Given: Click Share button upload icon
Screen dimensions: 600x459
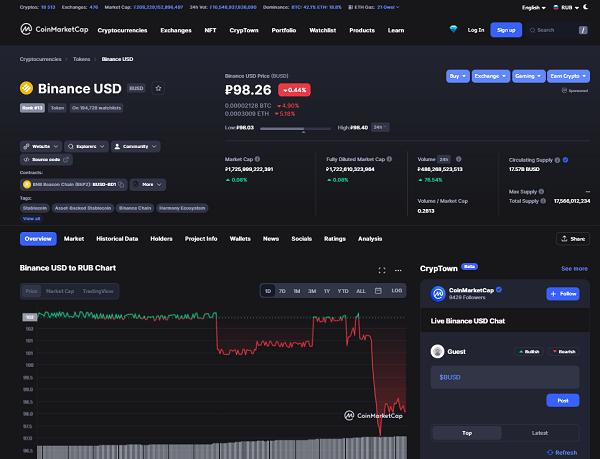Looking at the screenshot, I should (564, 238).
